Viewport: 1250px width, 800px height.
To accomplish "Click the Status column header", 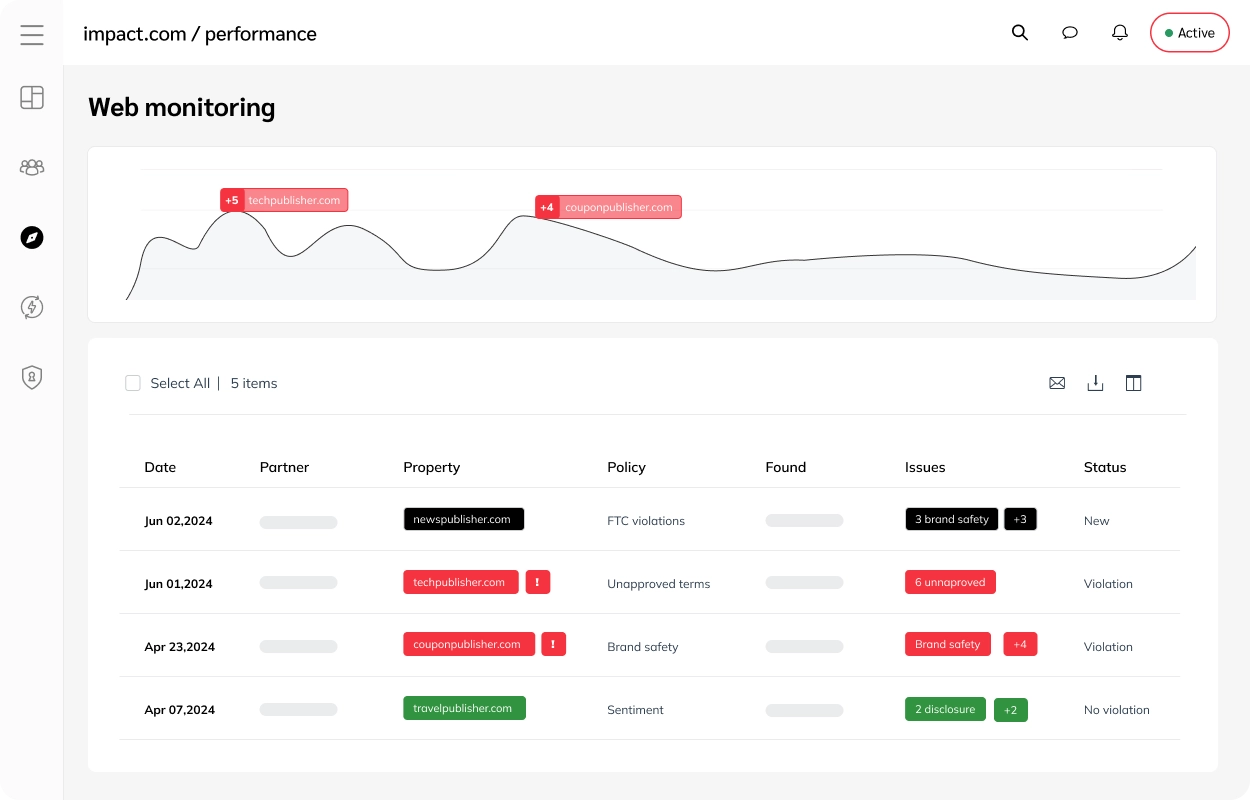I will 1105,467.
